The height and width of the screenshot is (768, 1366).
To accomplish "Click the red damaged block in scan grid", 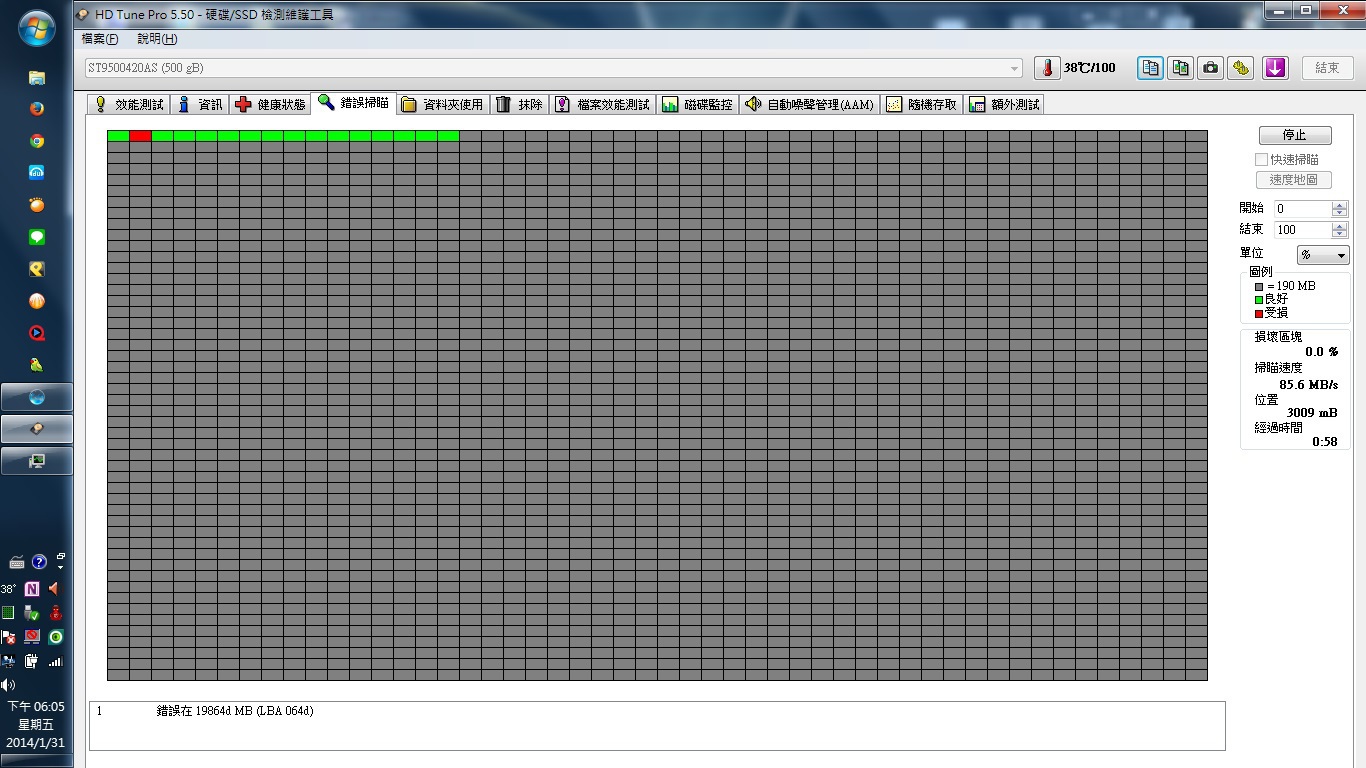I will pos(140,136).
